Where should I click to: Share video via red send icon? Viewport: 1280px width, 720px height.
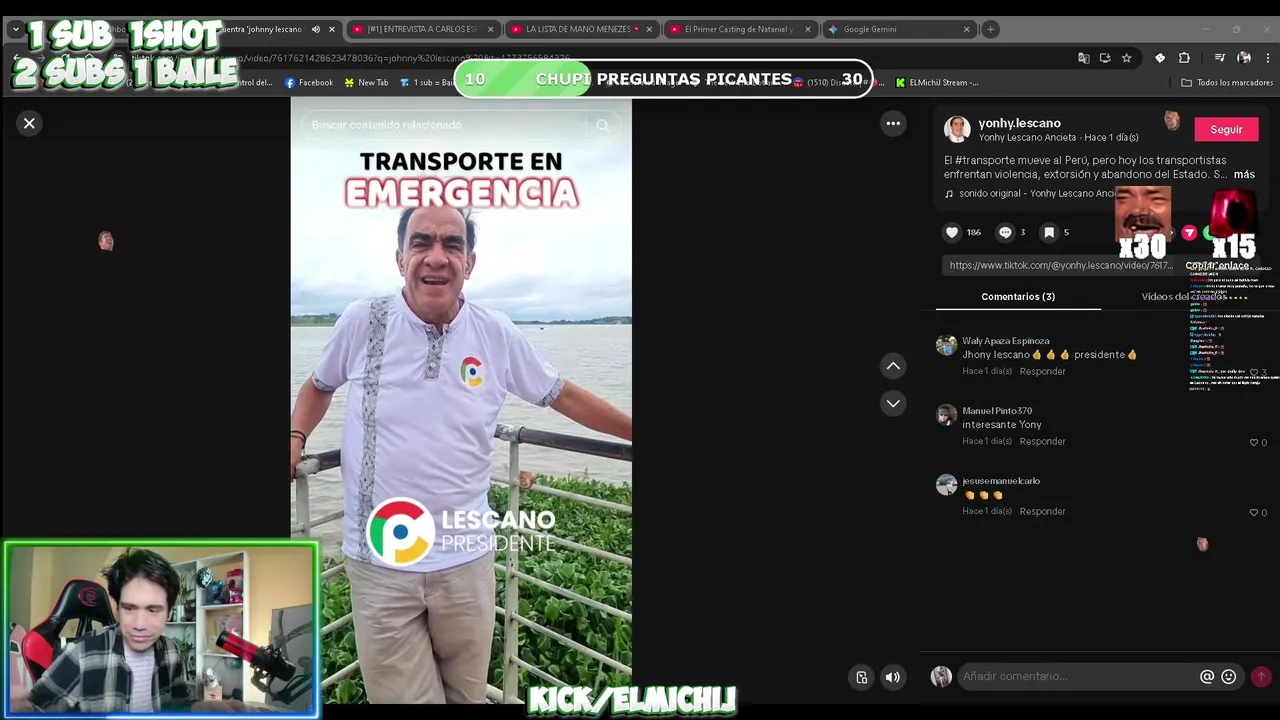tap(1189, 232)
